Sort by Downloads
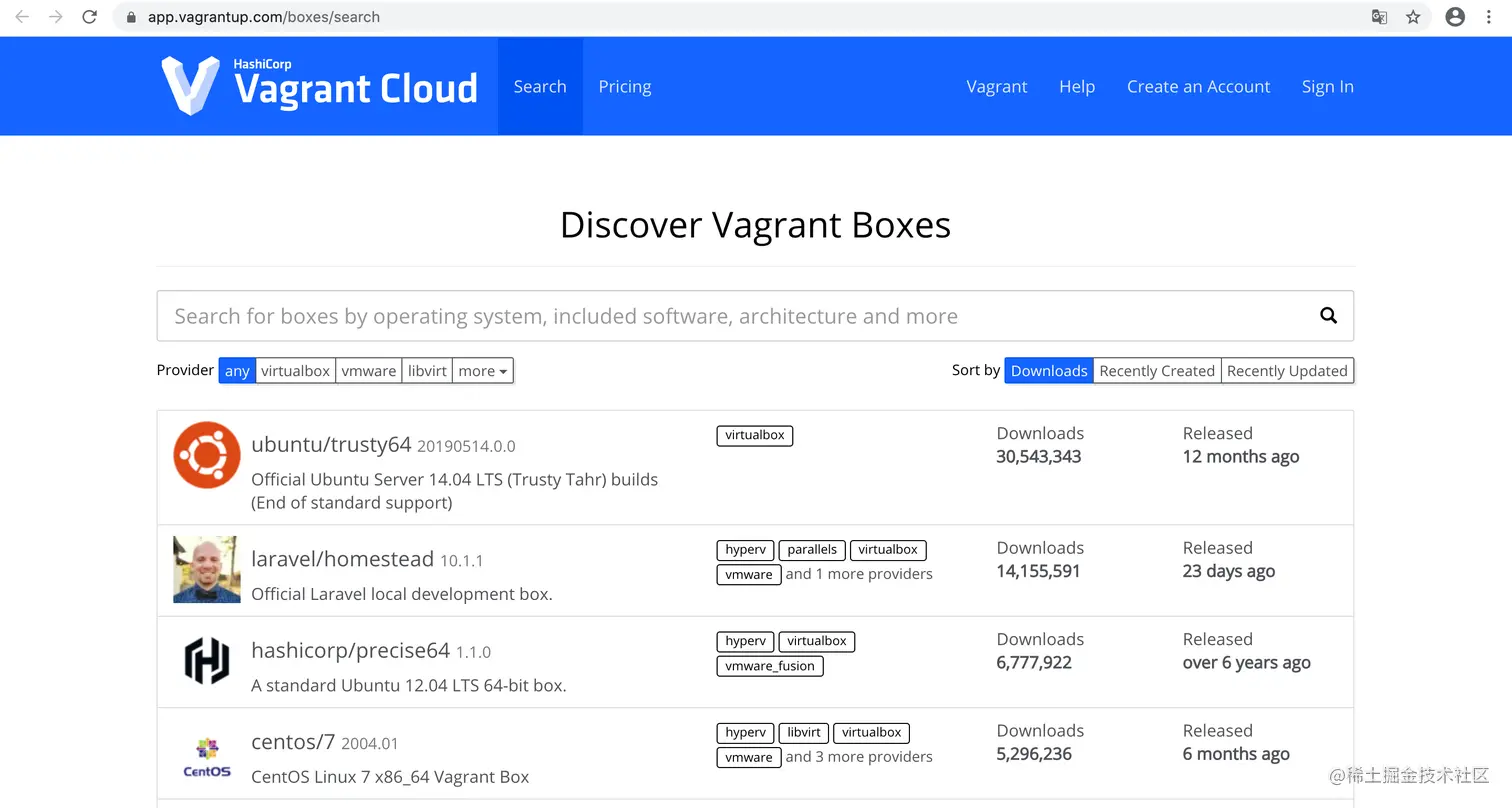1512x808 pixels. click(x=1049, y=371)
